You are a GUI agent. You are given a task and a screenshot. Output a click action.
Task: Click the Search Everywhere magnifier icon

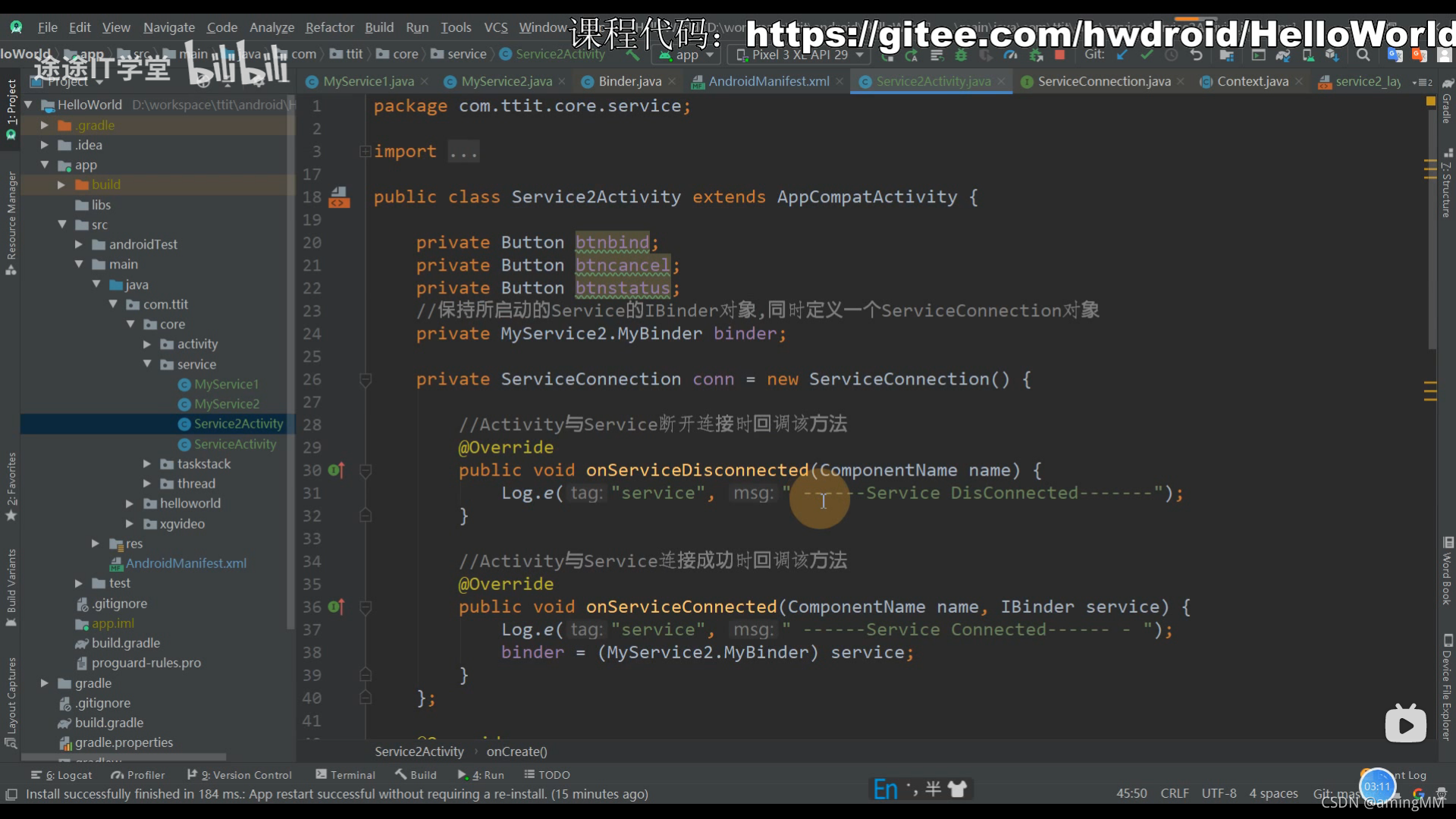coord(1363,55)
